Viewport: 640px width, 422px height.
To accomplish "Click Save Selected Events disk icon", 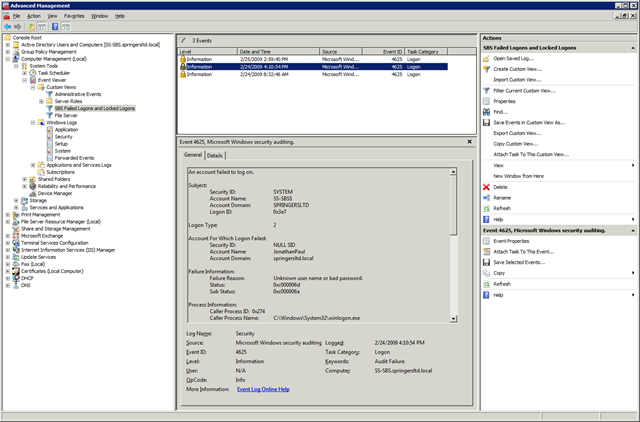I will [x=486, y=262].
